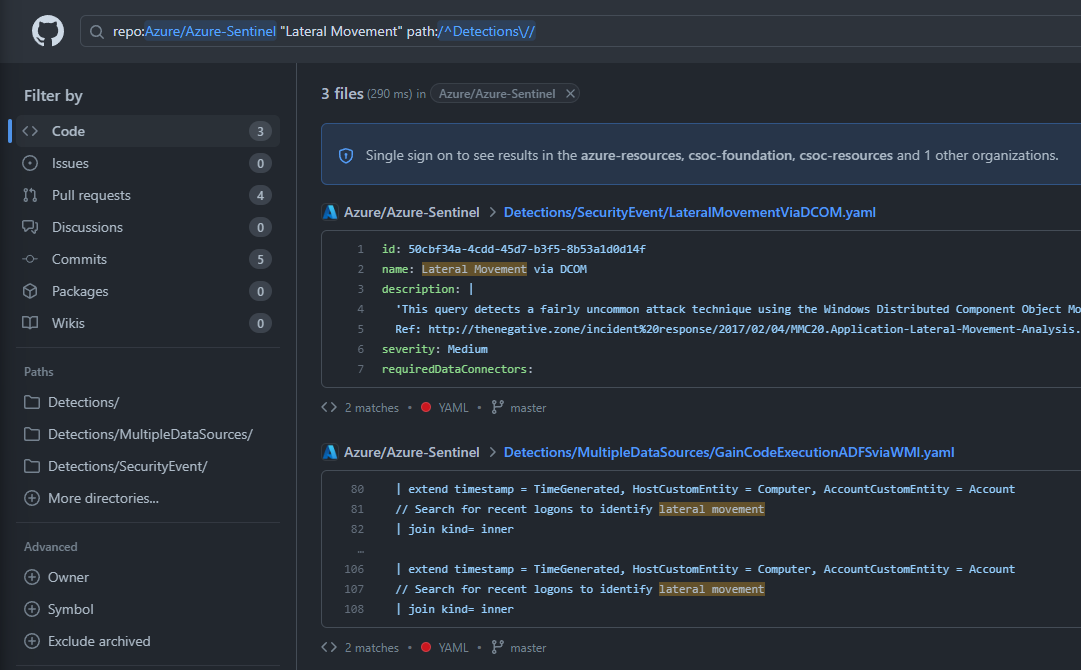Click the 'severity: Medium' code line
The height and width of the screenshot is (670, 1081).
coord(434,349)
